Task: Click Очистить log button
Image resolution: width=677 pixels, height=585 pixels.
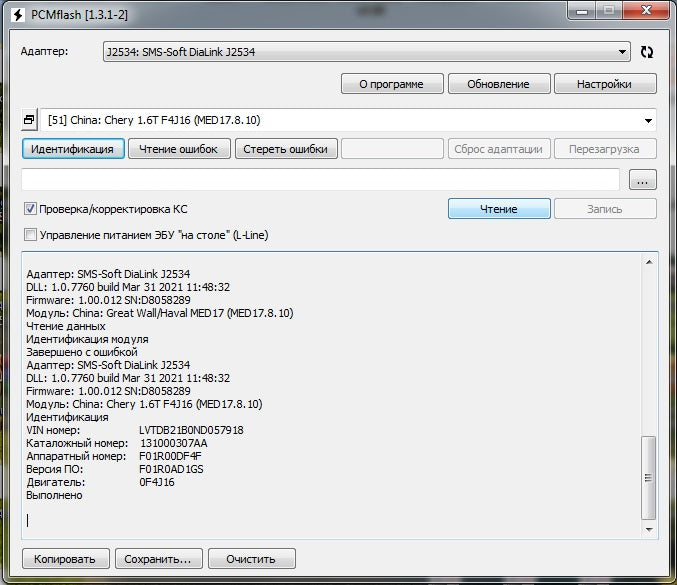Action: 252,559
